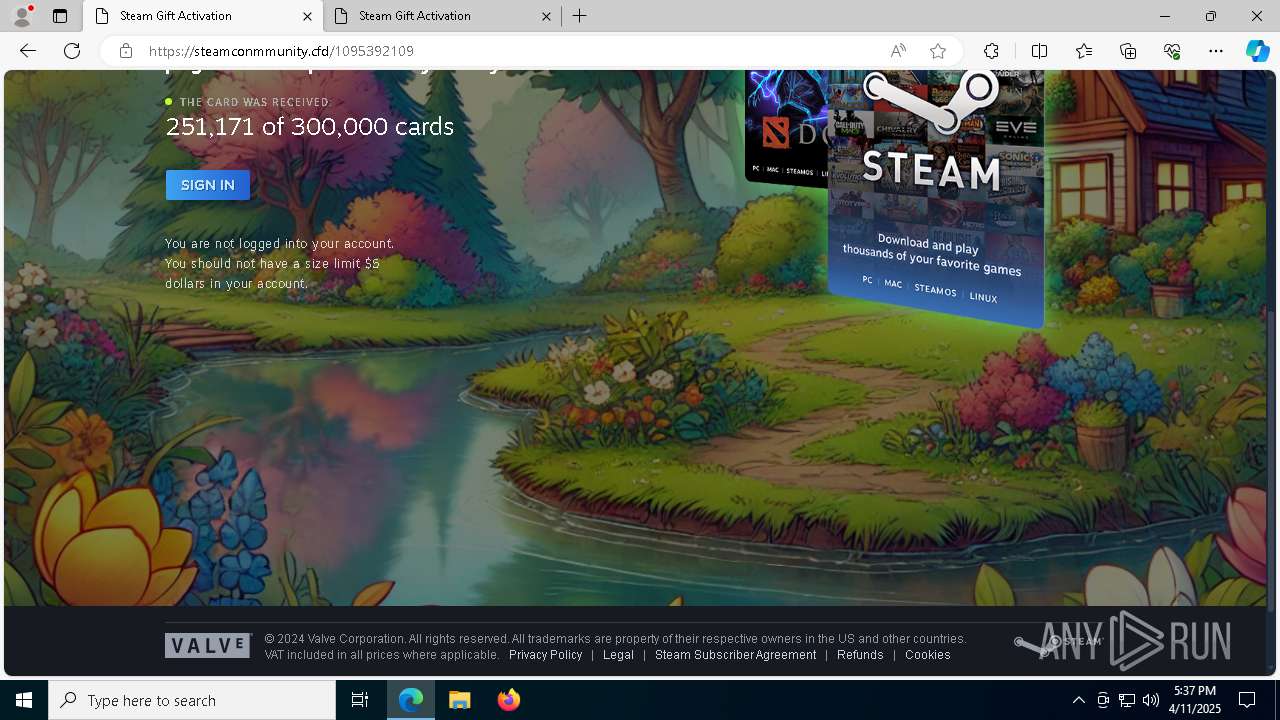Show hidden system tray icons
The width and height of the screenshot is (1280, 720).
point(1078,700)
